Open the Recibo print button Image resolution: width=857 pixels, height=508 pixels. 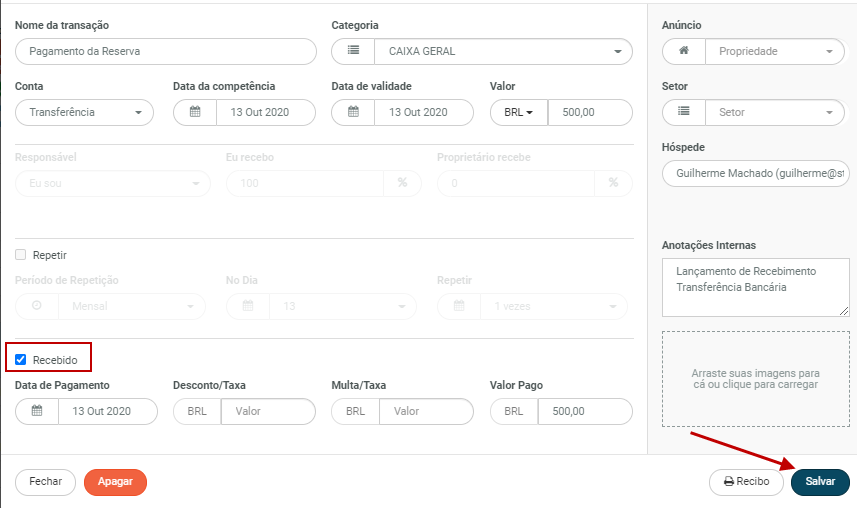[746, 481]
